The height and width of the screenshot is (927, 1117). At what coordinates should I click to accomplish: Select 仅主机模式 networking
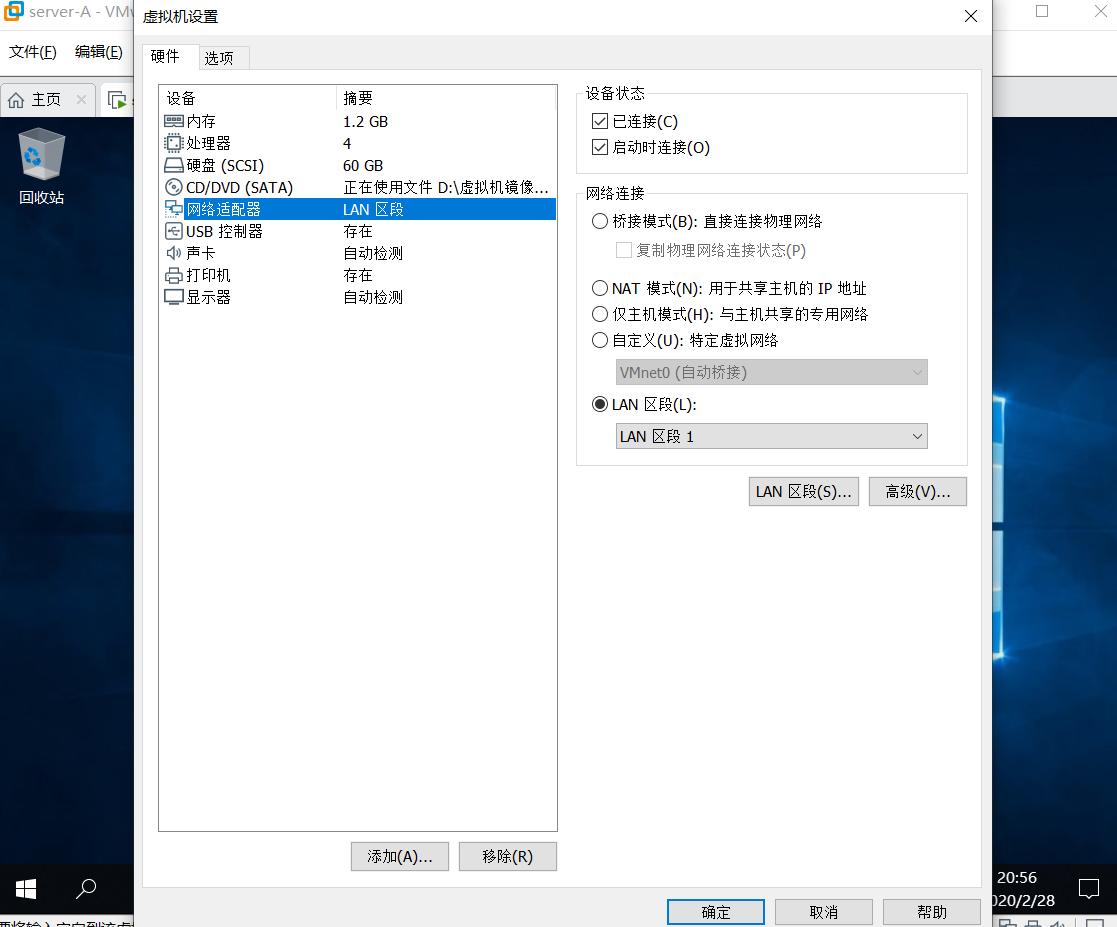pos(600,313)
